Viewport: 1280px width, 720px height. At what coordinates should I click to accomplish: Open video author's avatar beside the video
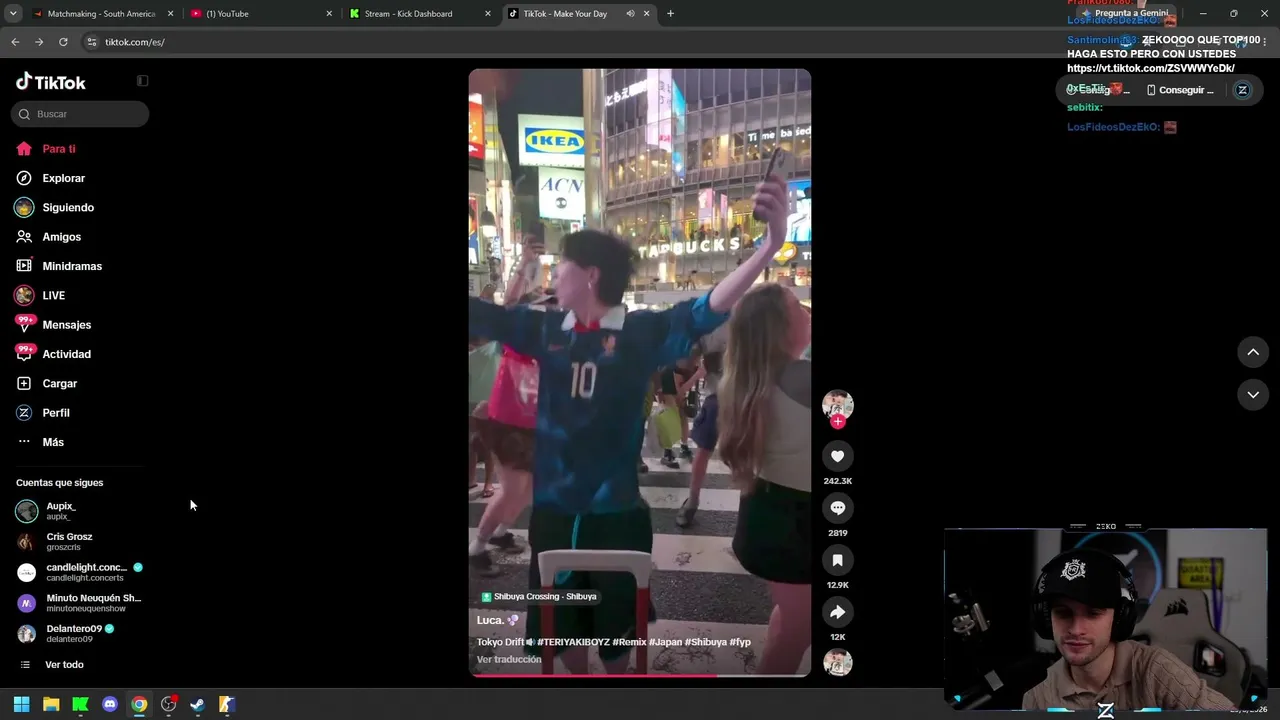838,405
